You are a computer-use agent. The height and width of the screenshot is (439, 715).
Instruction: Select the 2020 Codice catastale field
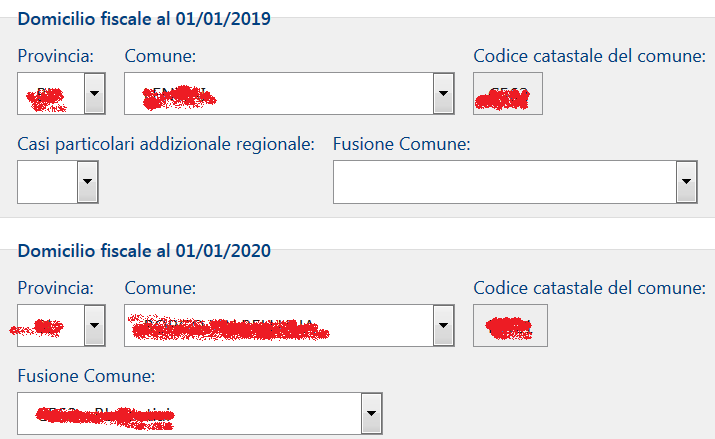(508, 326)
